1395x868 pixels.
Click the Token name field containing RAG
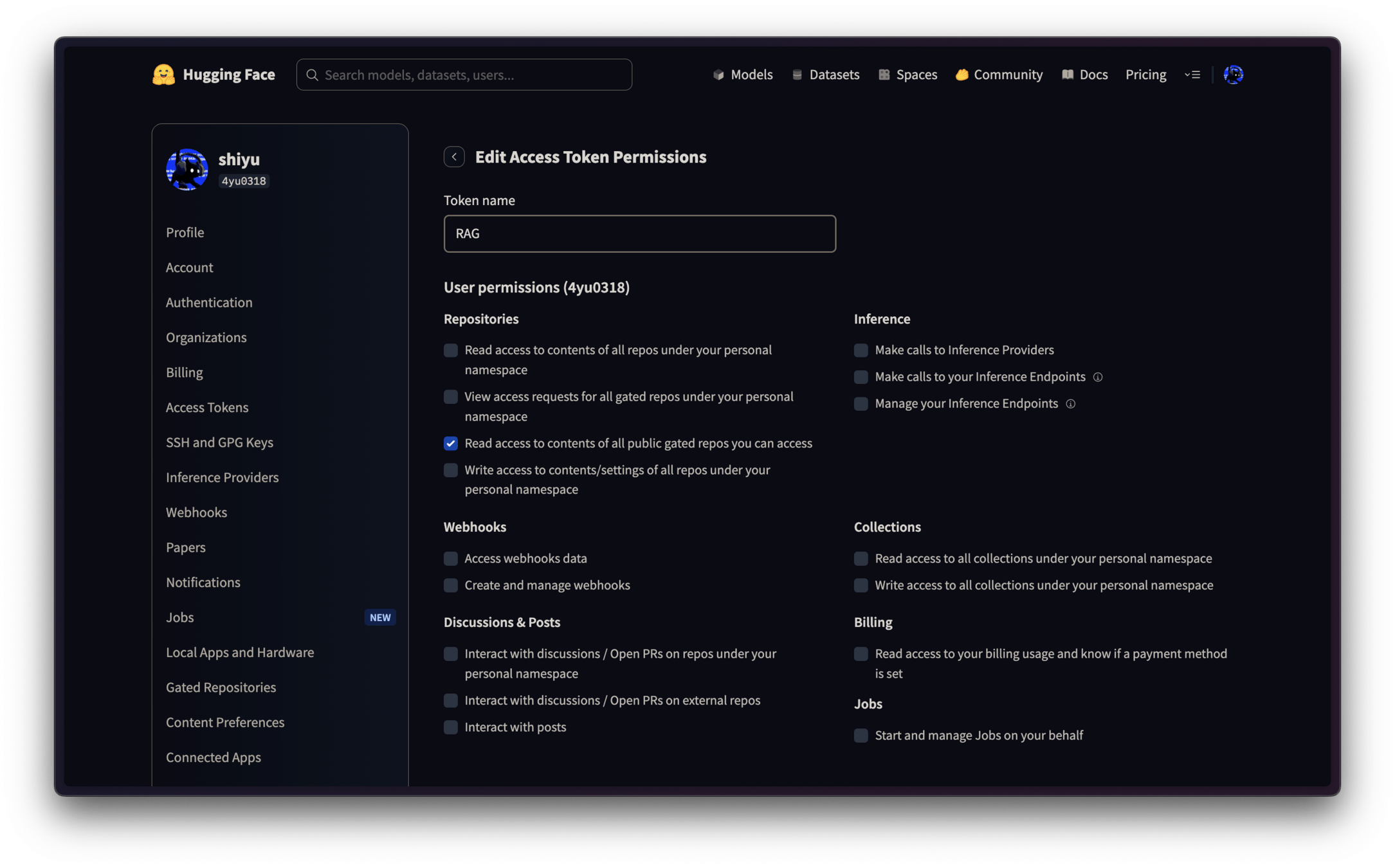(x=639, y=234)
